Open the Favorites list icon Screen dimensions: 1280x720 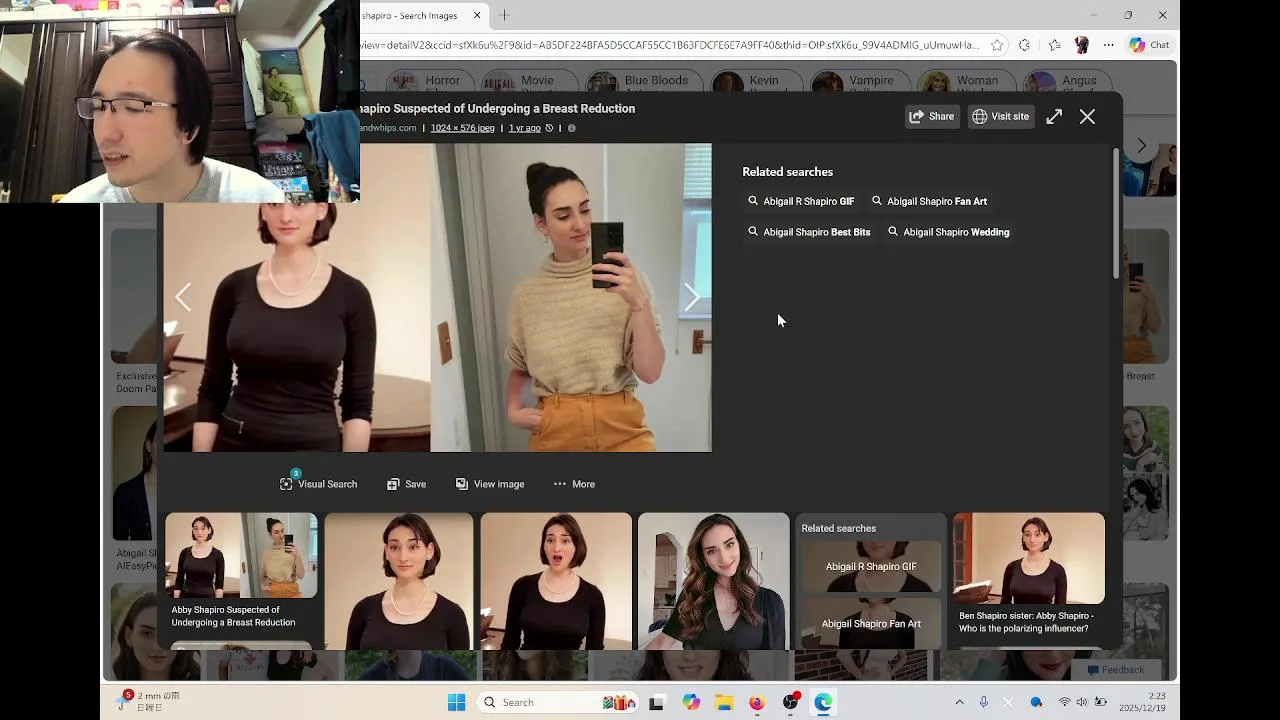pyautogui.click(x=1054, y=45)
